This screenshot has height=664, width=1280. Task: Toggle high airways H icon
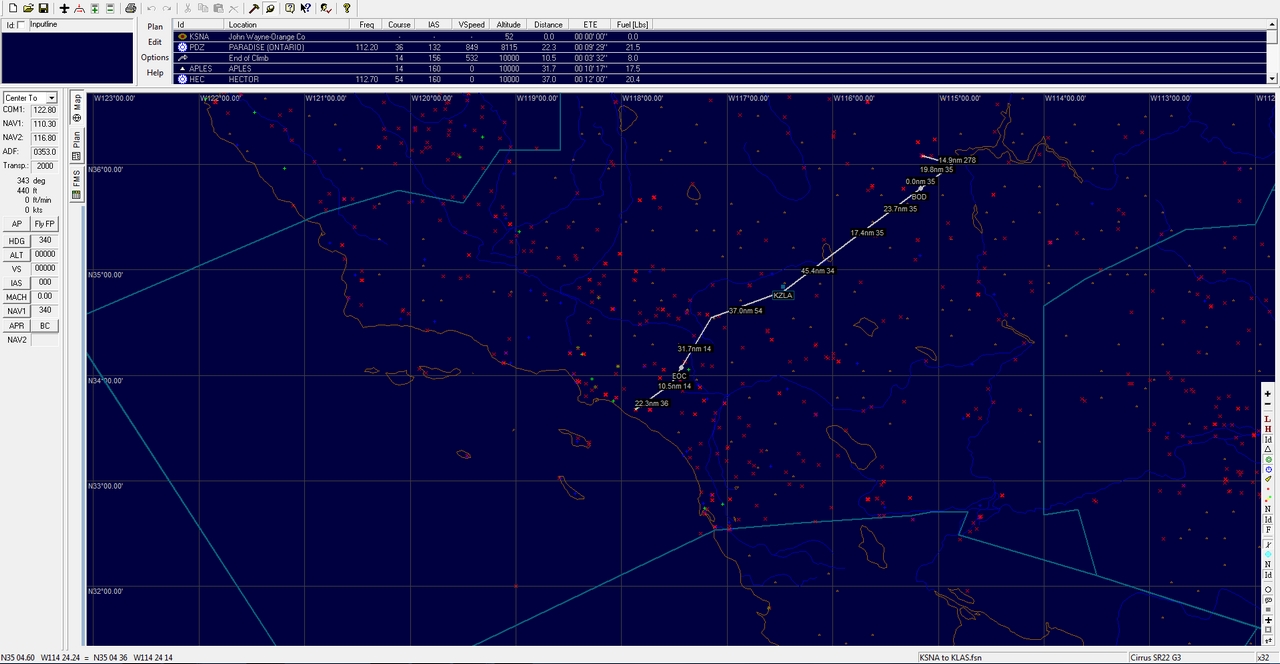tap(1268, 429)
